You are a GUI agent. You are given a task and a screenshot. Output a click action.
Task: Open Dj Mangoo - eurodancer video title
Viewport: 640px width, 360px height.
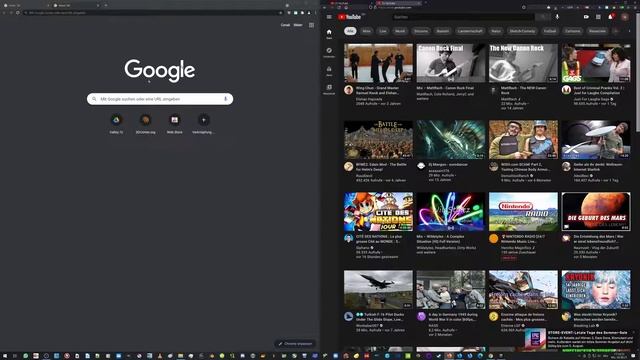[x=448, y=164]
